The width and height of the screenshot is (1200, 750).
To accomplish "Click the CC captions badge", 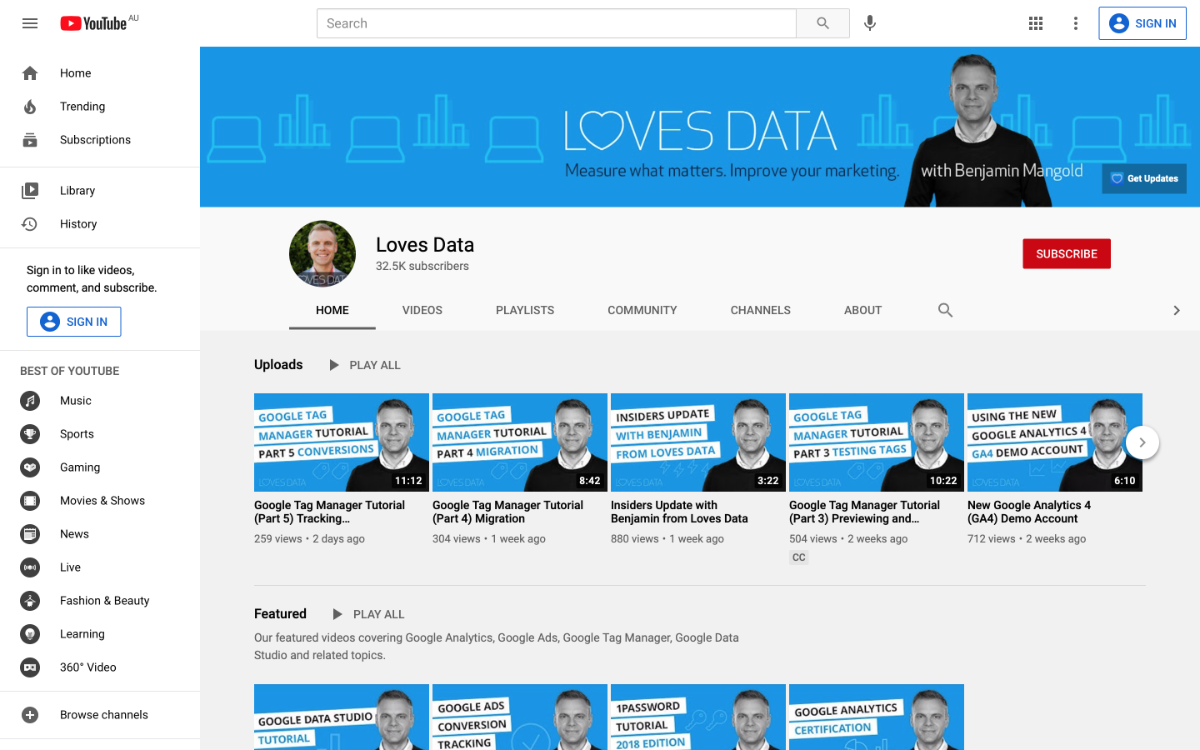I will tap(798, 558).
